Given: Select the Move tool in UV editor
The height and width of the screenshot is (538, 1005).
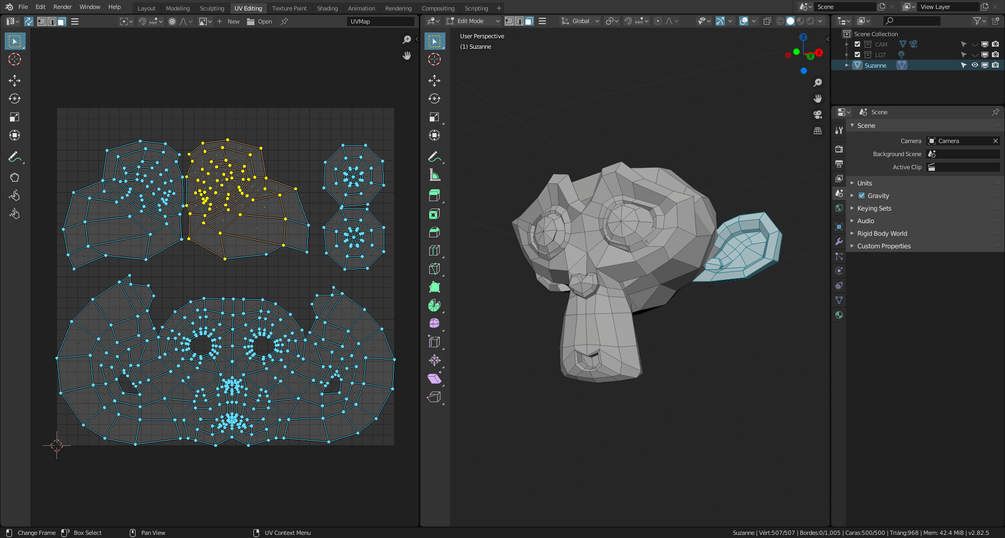Looking at the screenshot, I should pyautogui.click(x=14, y=81).
